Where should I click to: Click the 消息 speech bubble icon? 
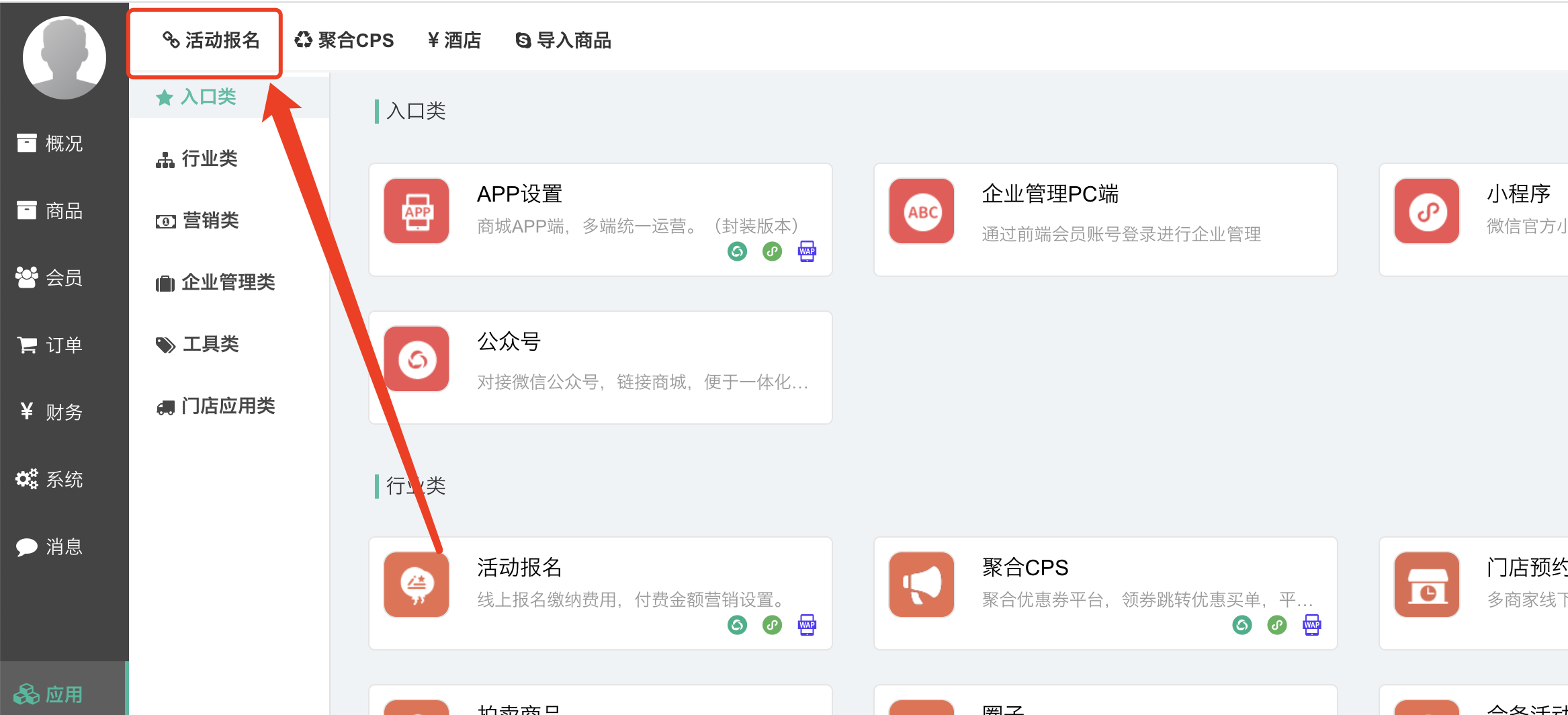27,547
